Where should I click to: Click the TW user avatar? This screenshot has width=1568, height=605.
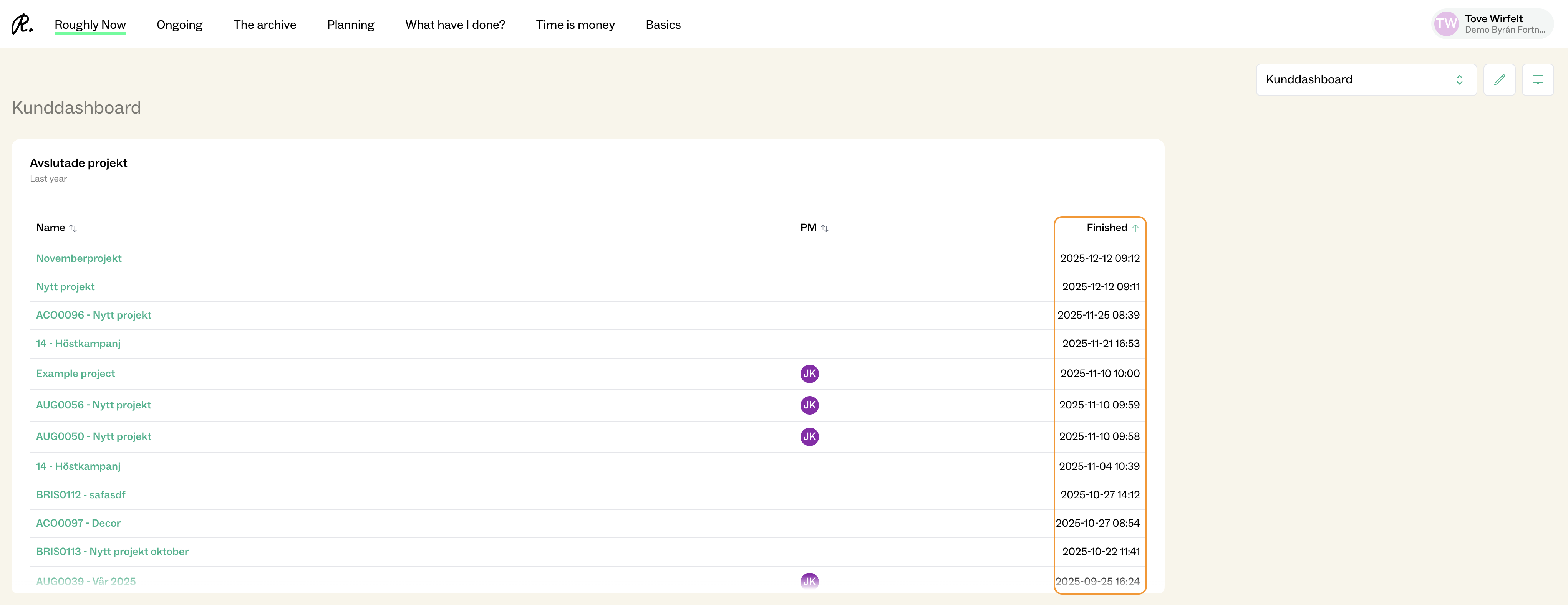(1446, 24)
